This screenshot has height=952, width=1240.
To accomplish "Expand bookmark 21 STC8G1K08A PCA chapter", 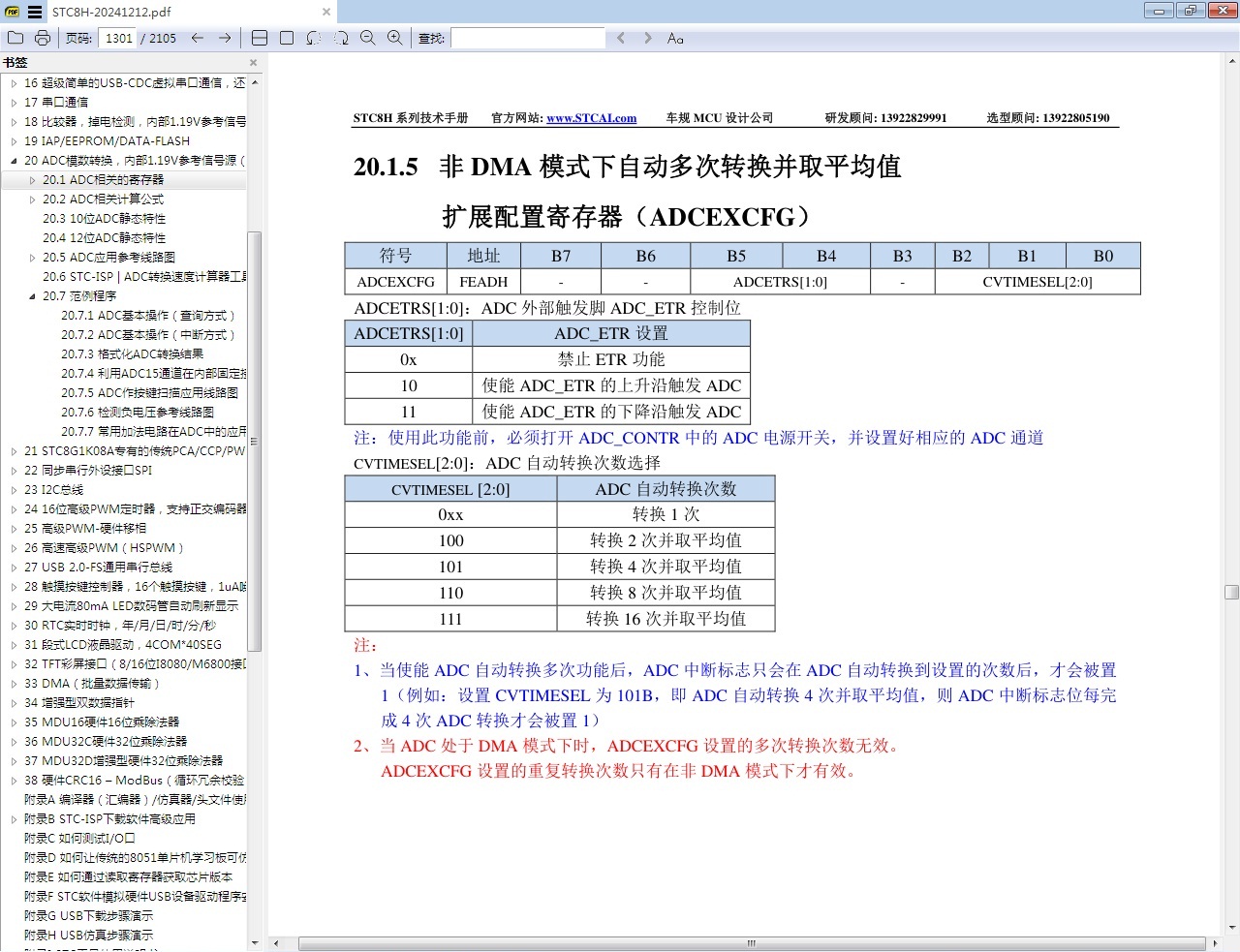I will tap(14, 451).
